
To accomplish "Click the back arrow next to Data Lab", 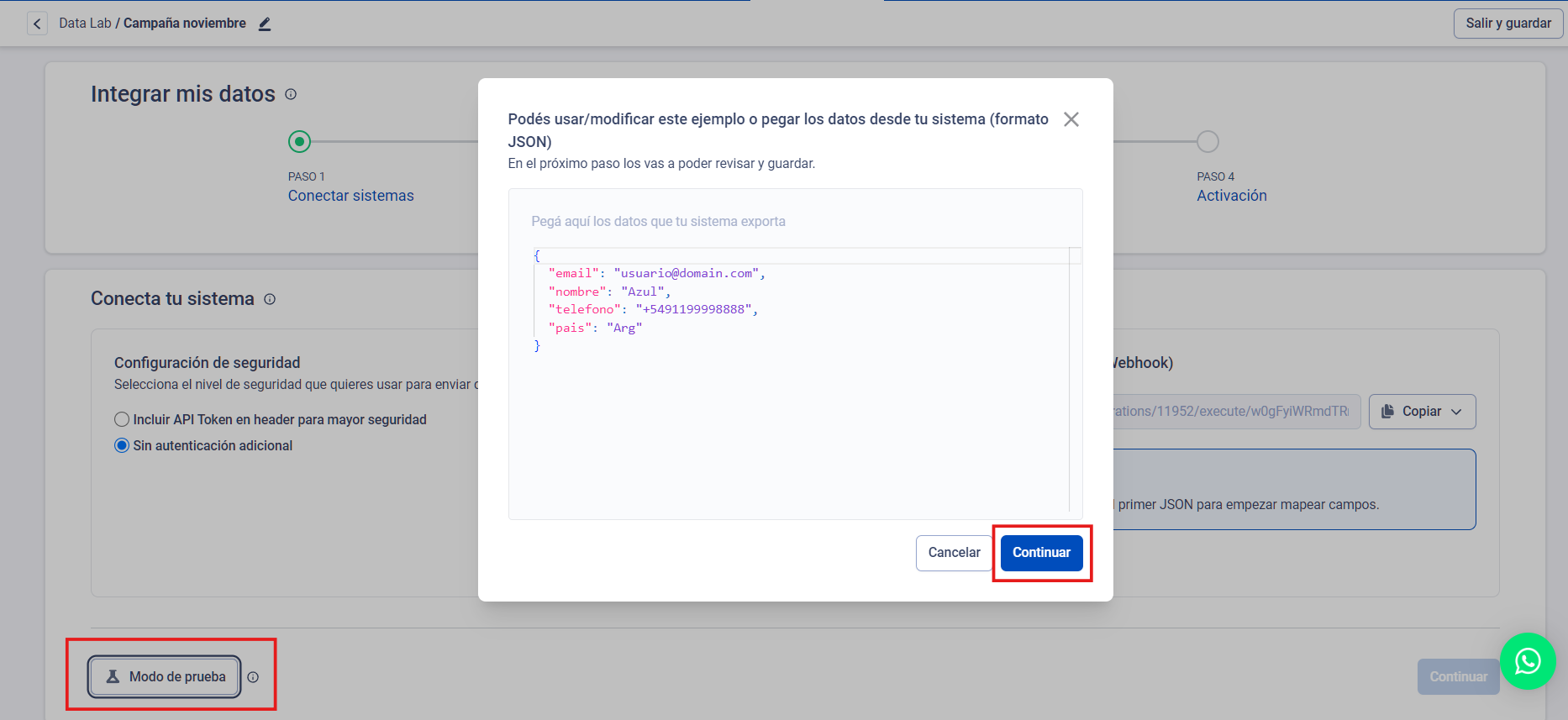I will coord(37,24).
